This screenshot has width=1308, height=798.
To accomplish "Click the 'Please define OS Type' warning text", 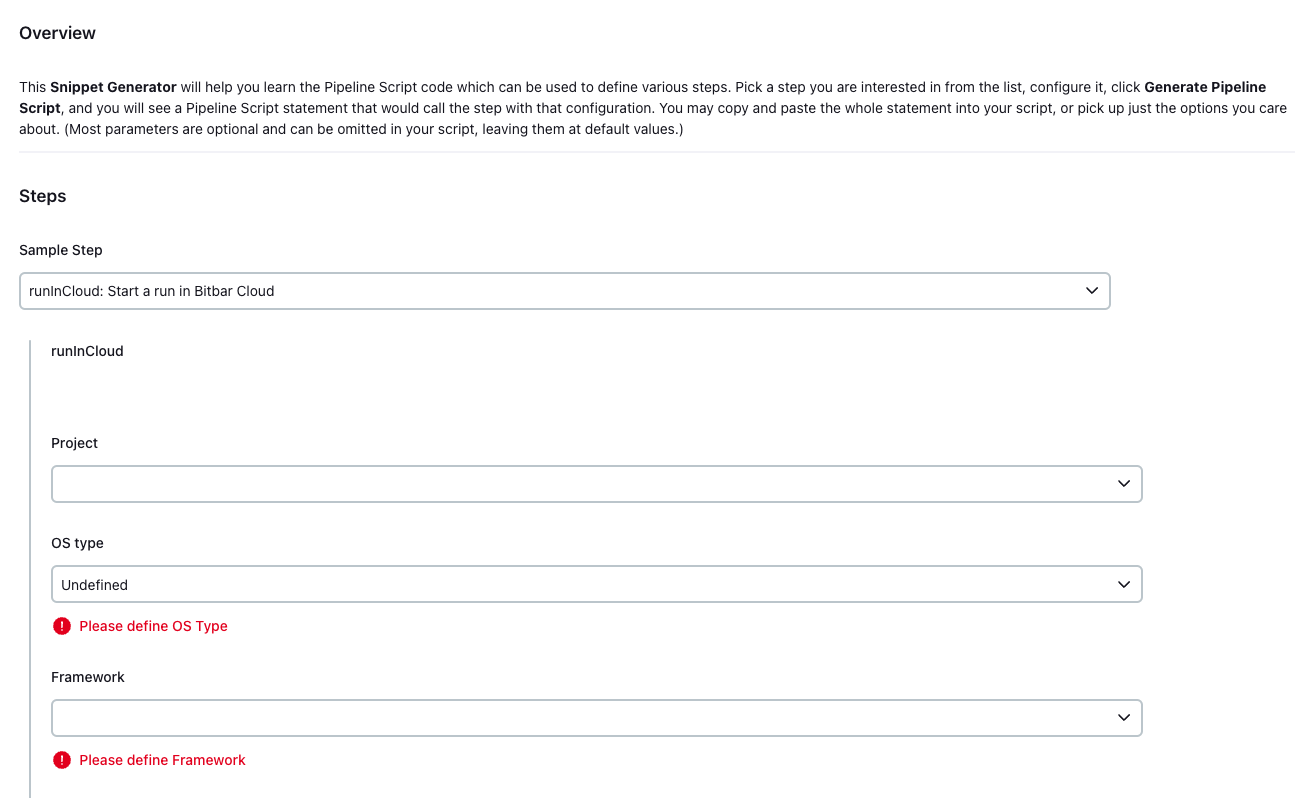I will [153, 625].
